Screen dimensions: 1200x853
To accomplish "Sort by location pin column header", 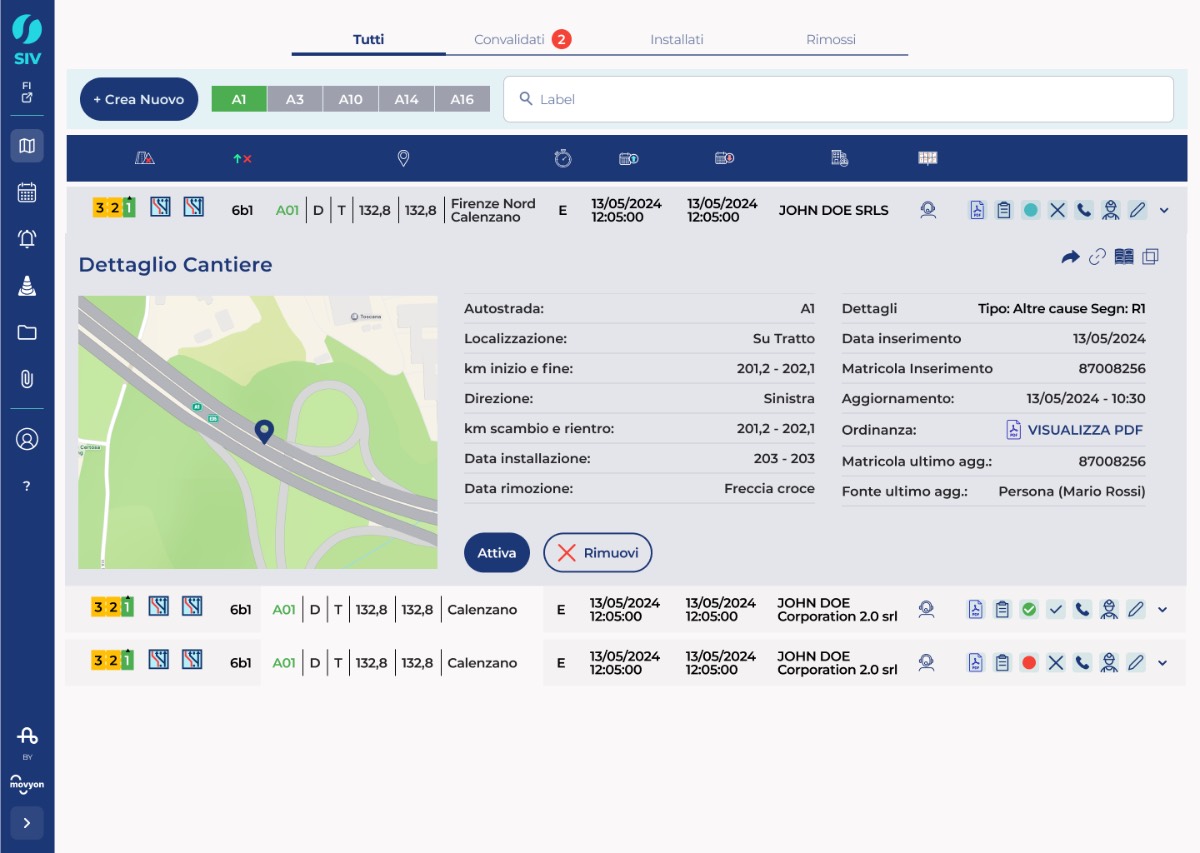I will [x=403, y=158].
